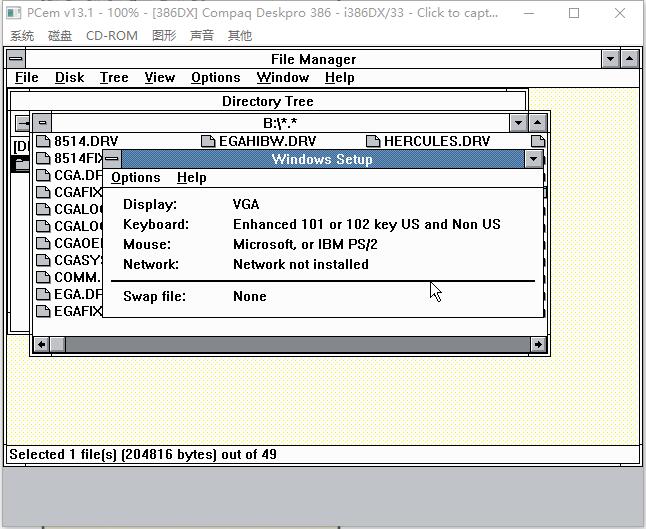
Task: Select the CGASYS file icon
Action: point(42,260)
